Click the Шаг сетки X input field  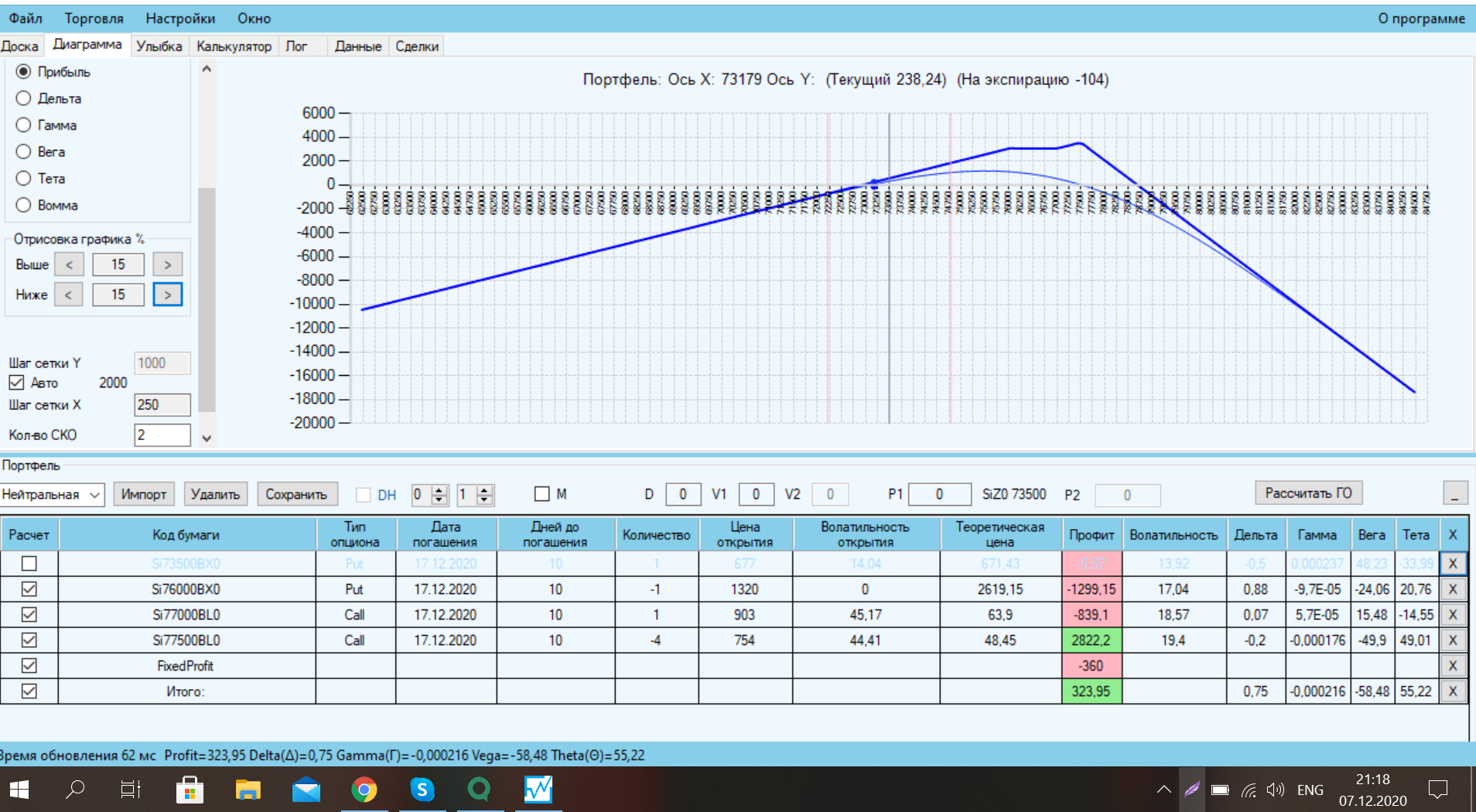click(162, 404)
